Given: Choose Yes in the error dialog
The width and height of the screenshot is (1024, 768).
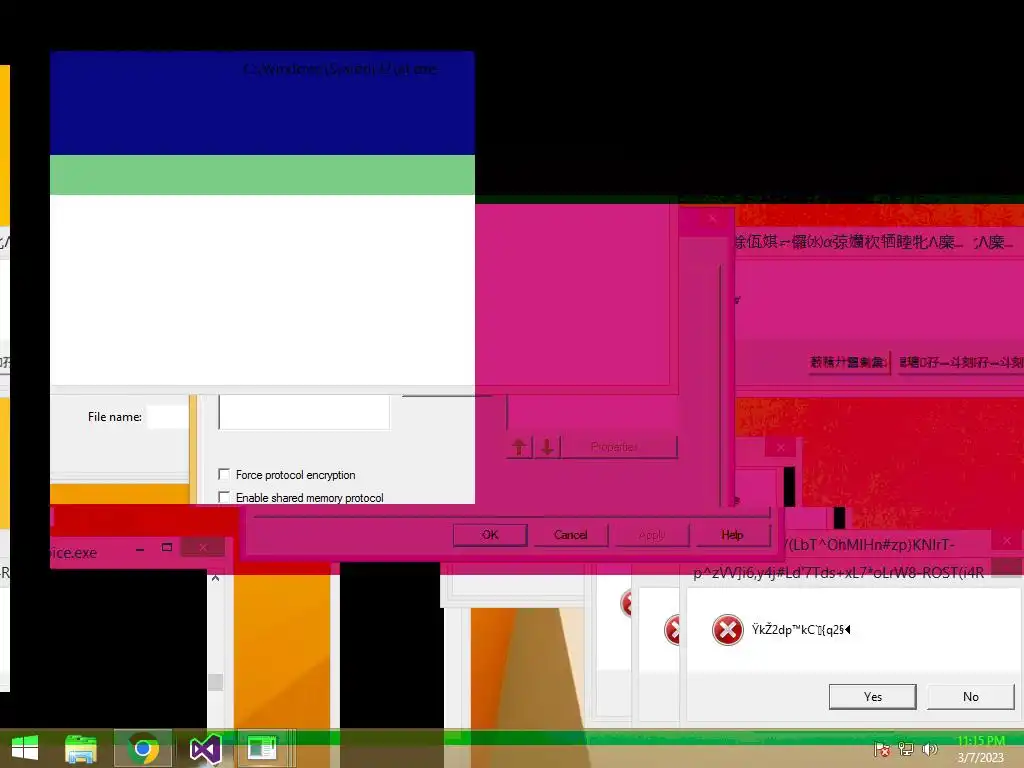Looking at the screenshot, I should (872, 697).
